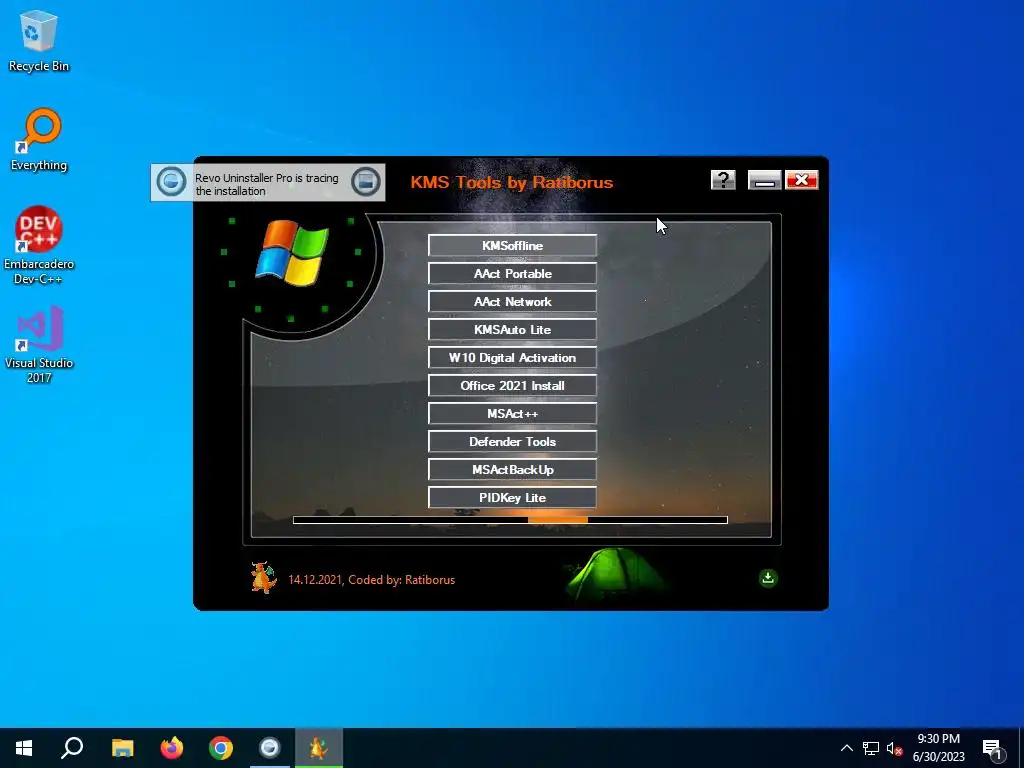Screen dimensions: 1024x768
Task: Click Revo Uninstaller left round button
Action: pyautogui.click(x=171, y=182)
